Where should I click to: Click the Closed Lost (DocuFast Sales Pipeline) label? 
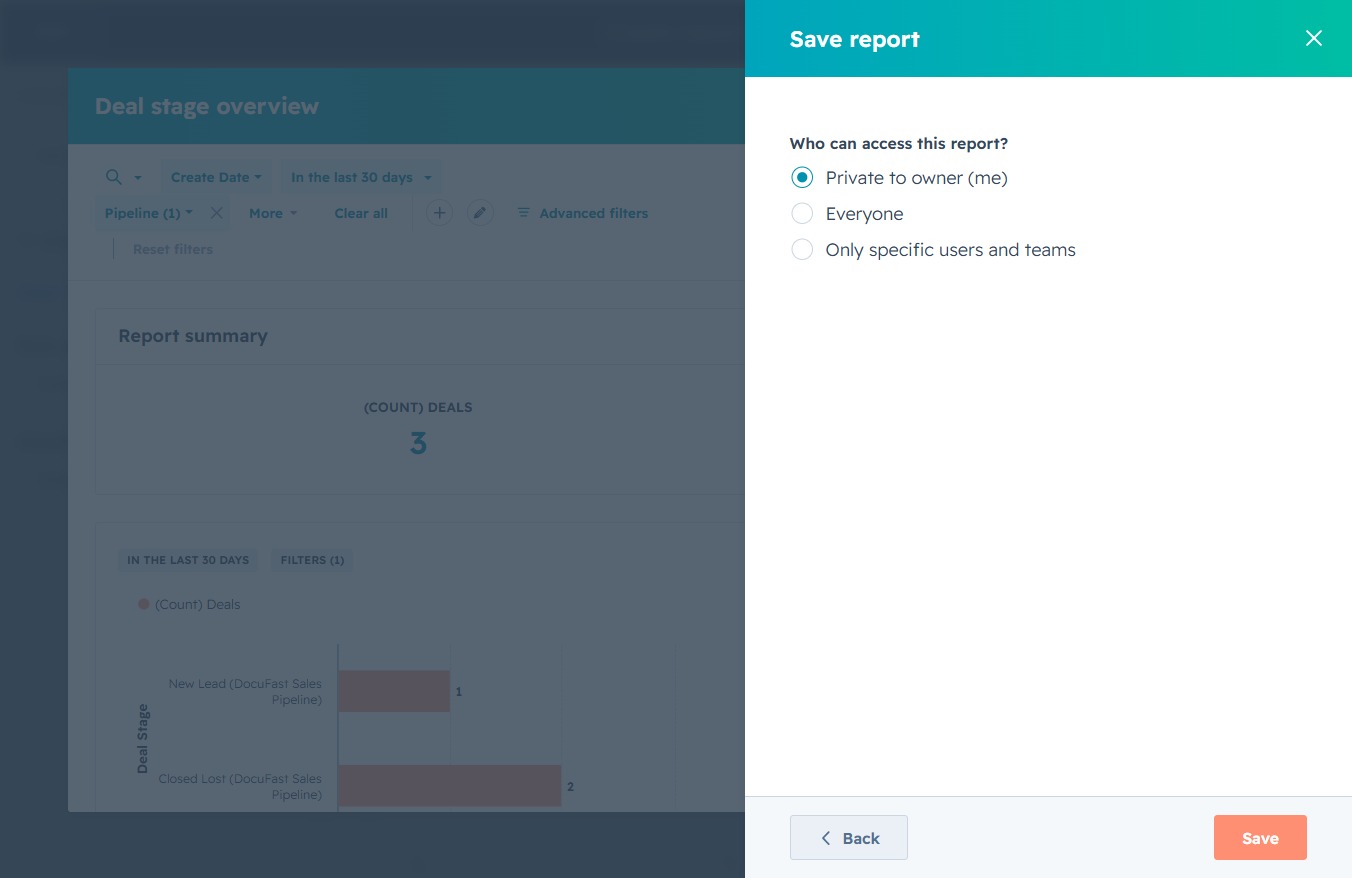click(x=240, y=786)
